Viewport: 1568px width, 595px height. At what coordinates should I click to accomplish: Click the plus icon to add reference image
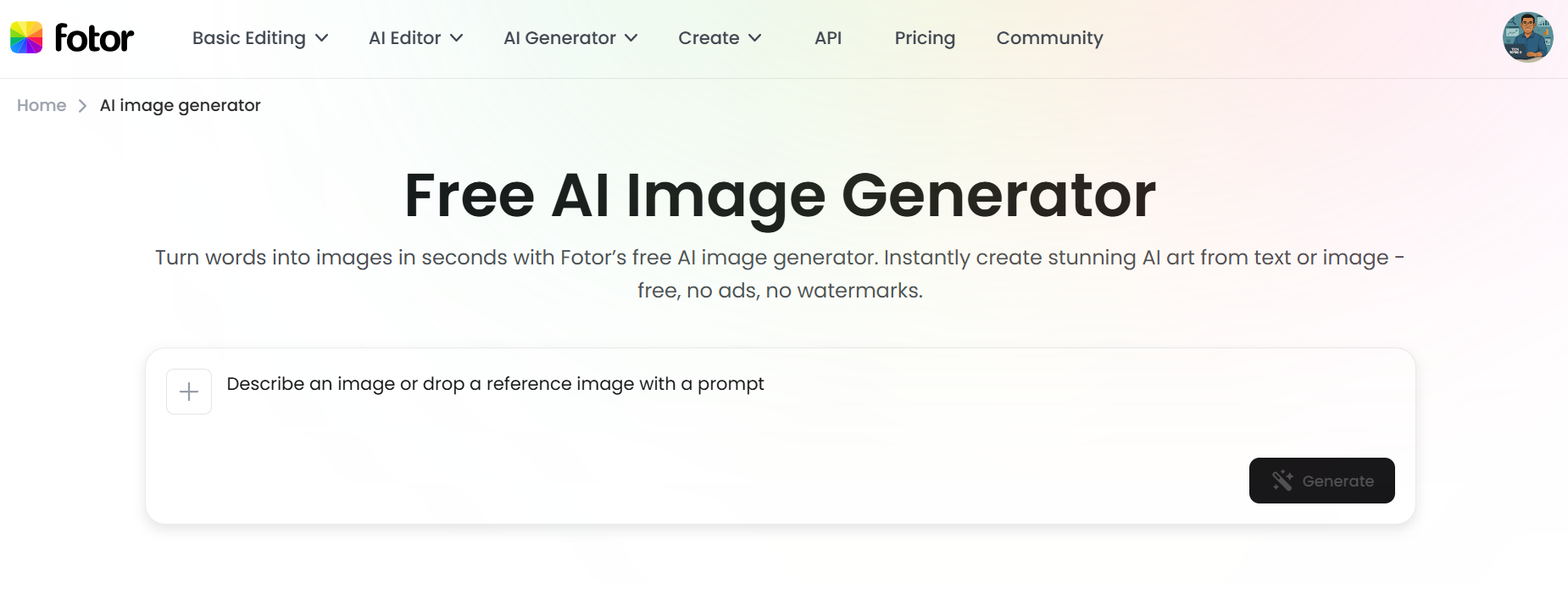(x=188, y=391)
